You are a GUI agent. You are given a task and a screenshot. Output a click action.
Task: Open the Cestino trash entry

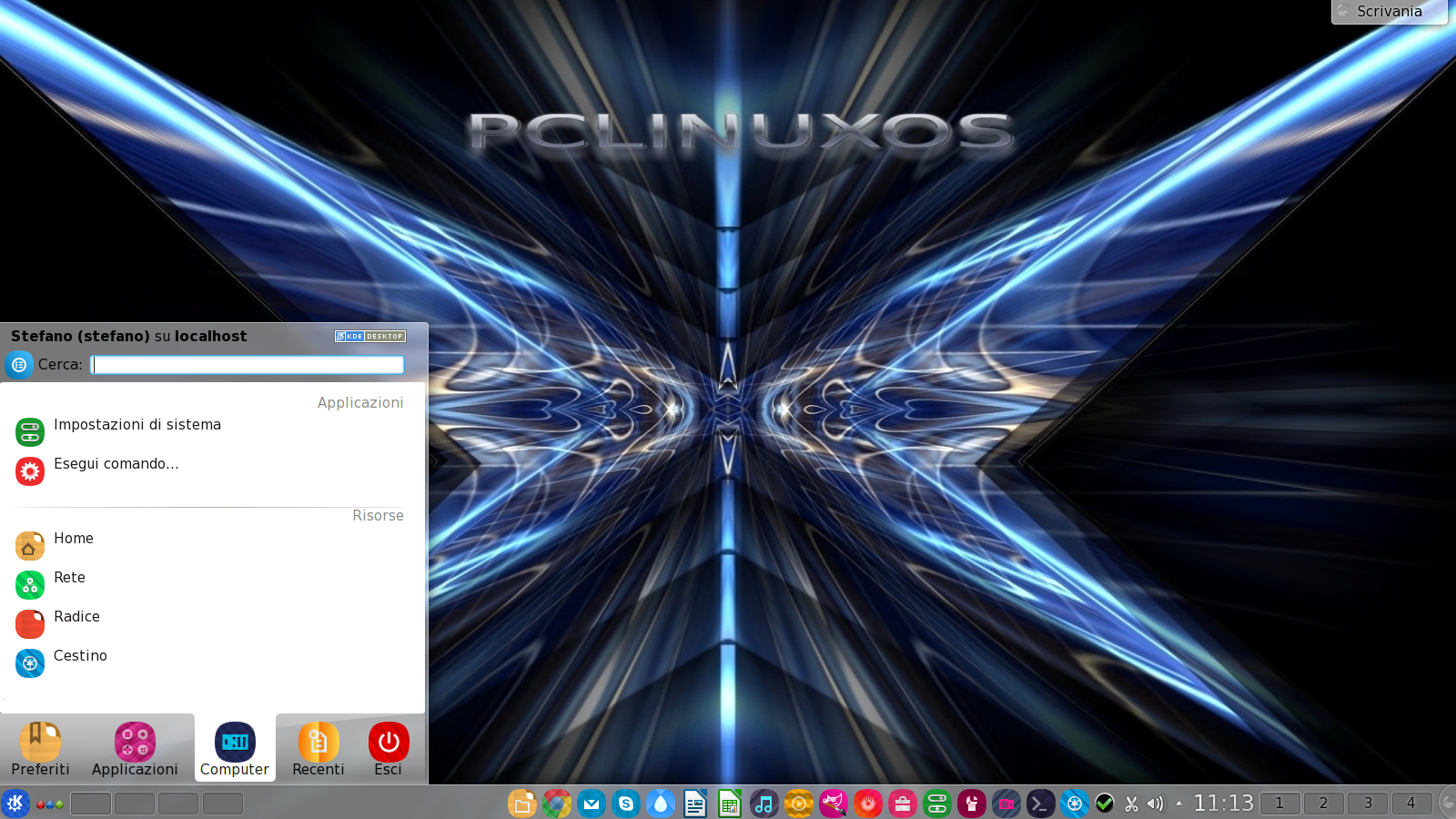tap(209, 662)
